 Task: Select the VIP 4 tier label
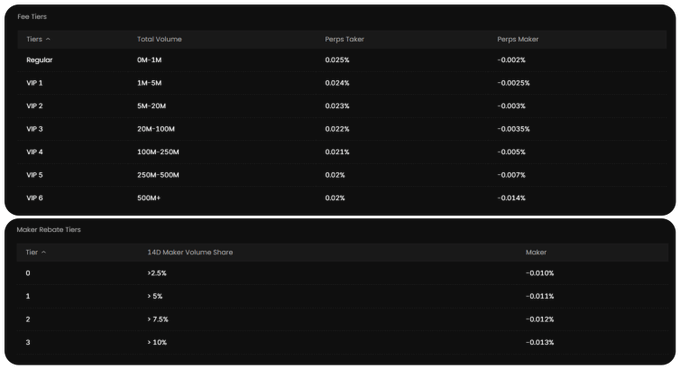pos(35,152)
